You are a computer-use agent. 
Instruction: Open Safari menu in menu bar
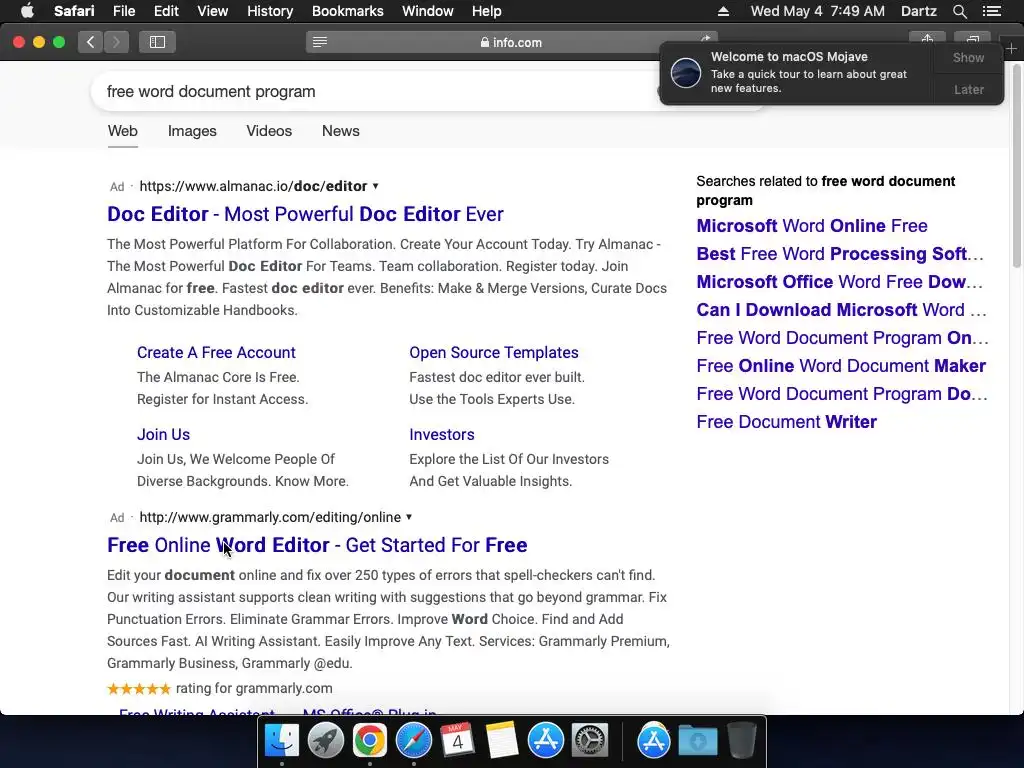(74, 11)
